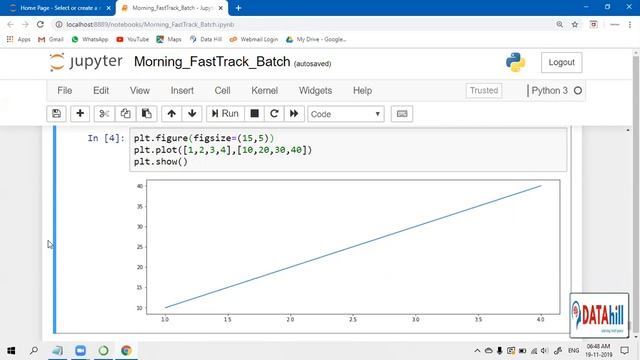Open the browser zoom magnifier icon

(x=560, y=24)
